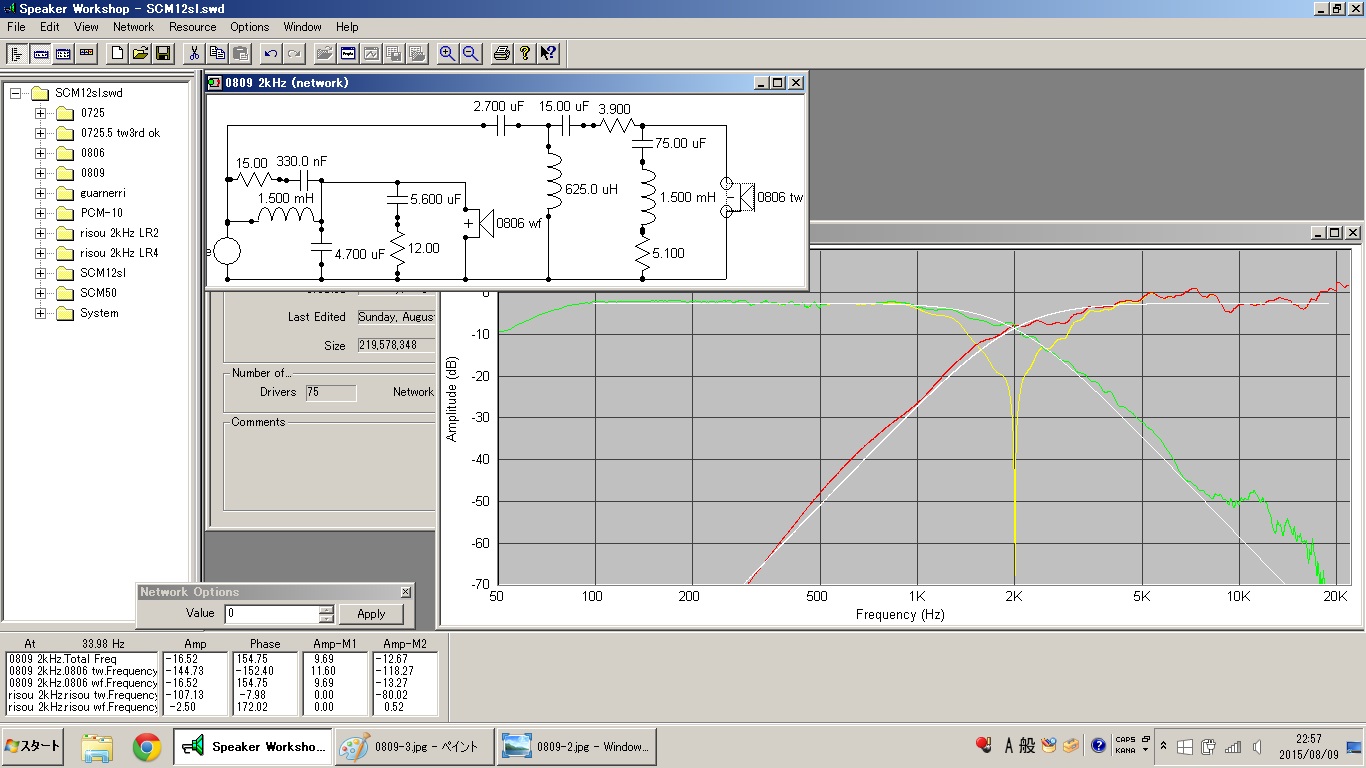Expand the System folder node
1366x768 pixels.
pyautogui.click(x=41, y=313)
